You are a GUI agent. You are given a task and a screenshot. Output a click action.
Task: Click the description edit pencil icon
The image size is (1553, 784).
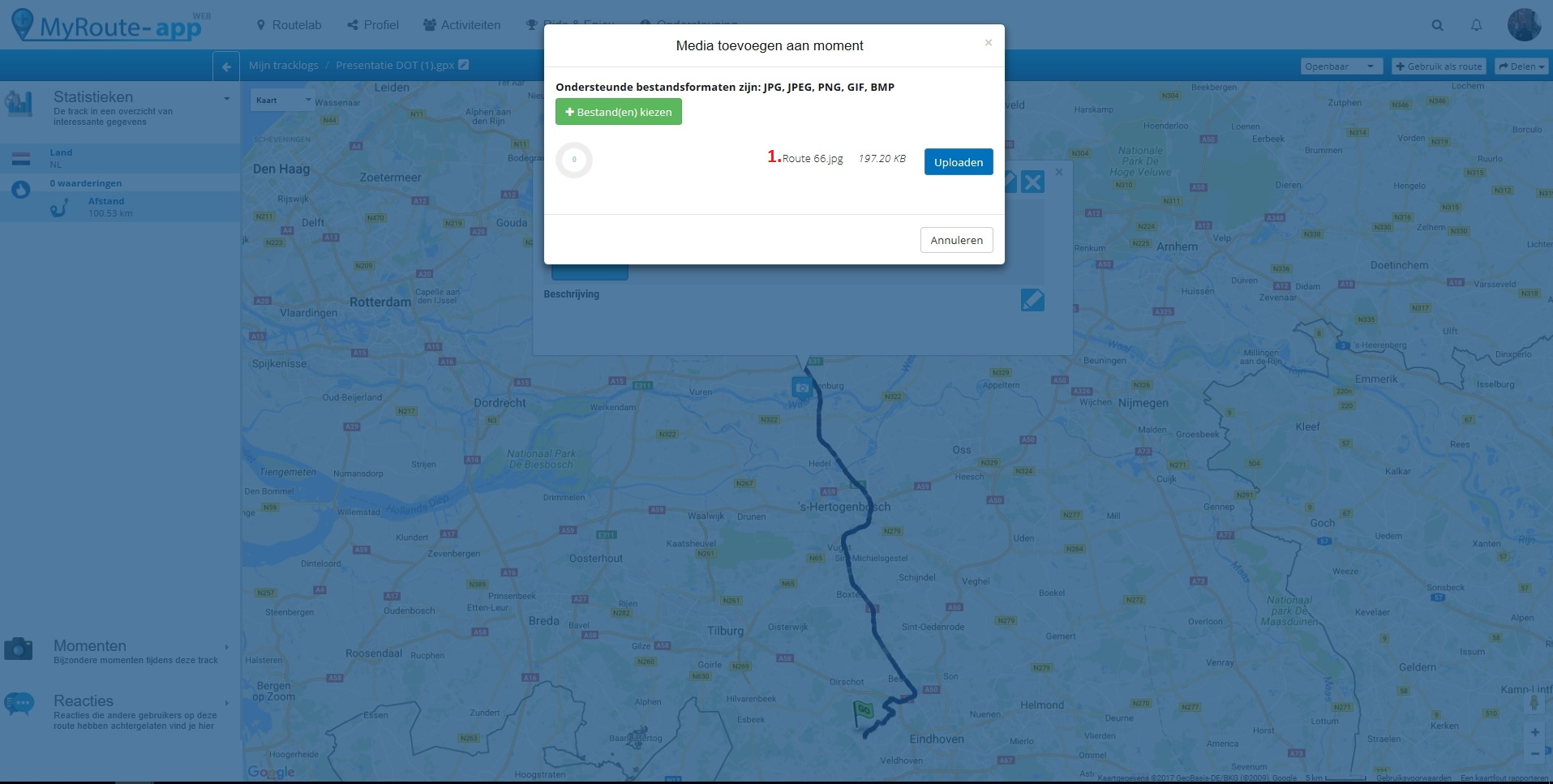coord(1032,300)
